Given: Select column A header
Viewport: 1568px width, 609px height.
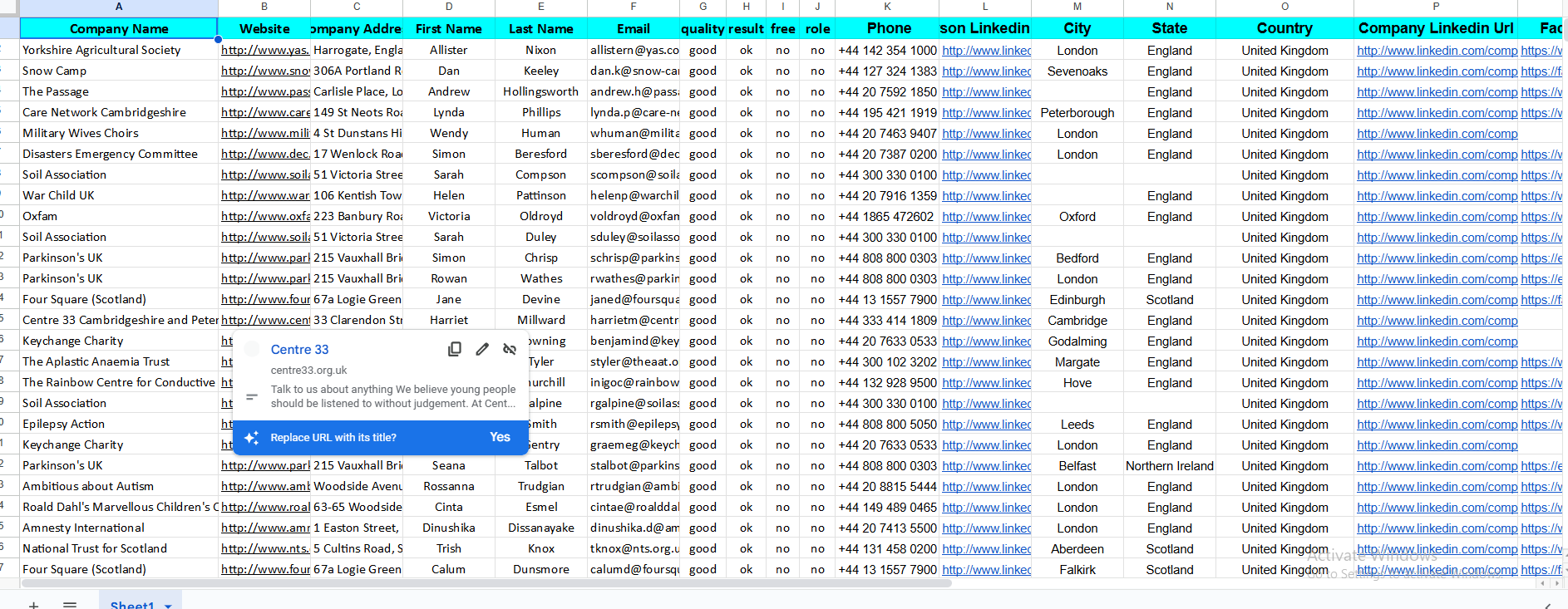Looking at the screenshot, I should [119, 7].
